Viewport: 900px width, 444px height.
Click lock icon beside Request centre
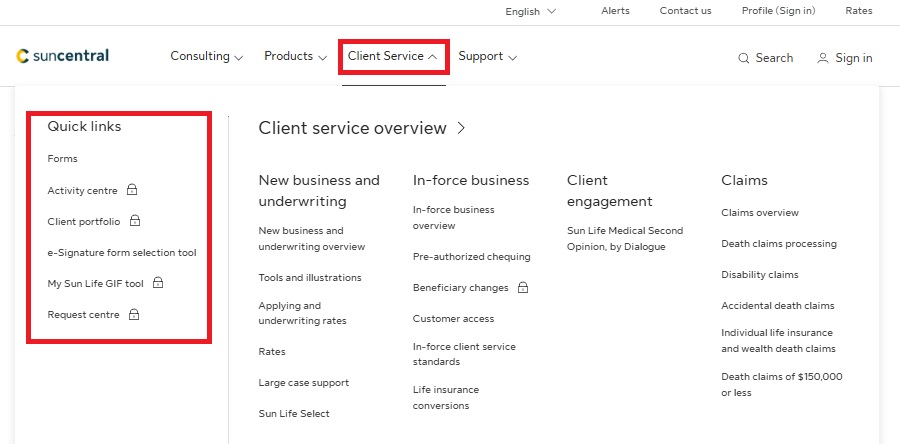pyautogui.click(x=134, y=314)
